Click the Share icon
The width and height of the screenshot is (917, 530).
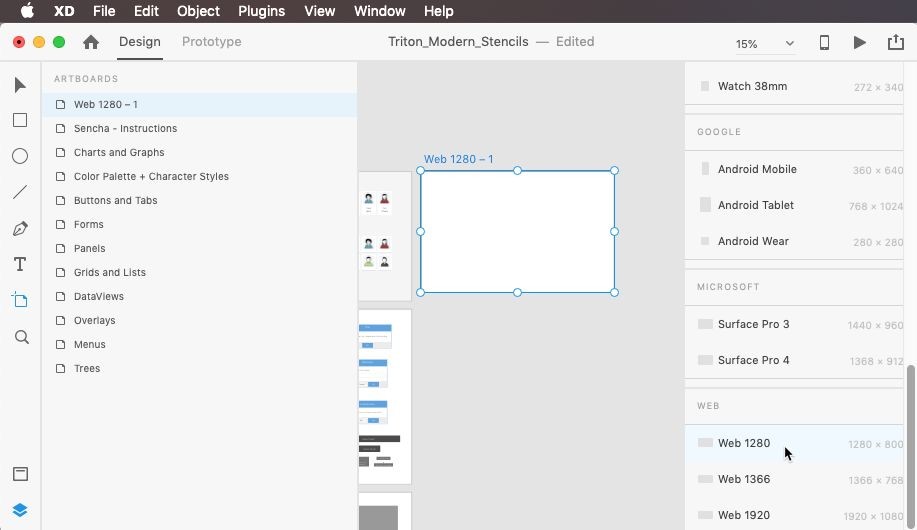[x=895, y=43]
